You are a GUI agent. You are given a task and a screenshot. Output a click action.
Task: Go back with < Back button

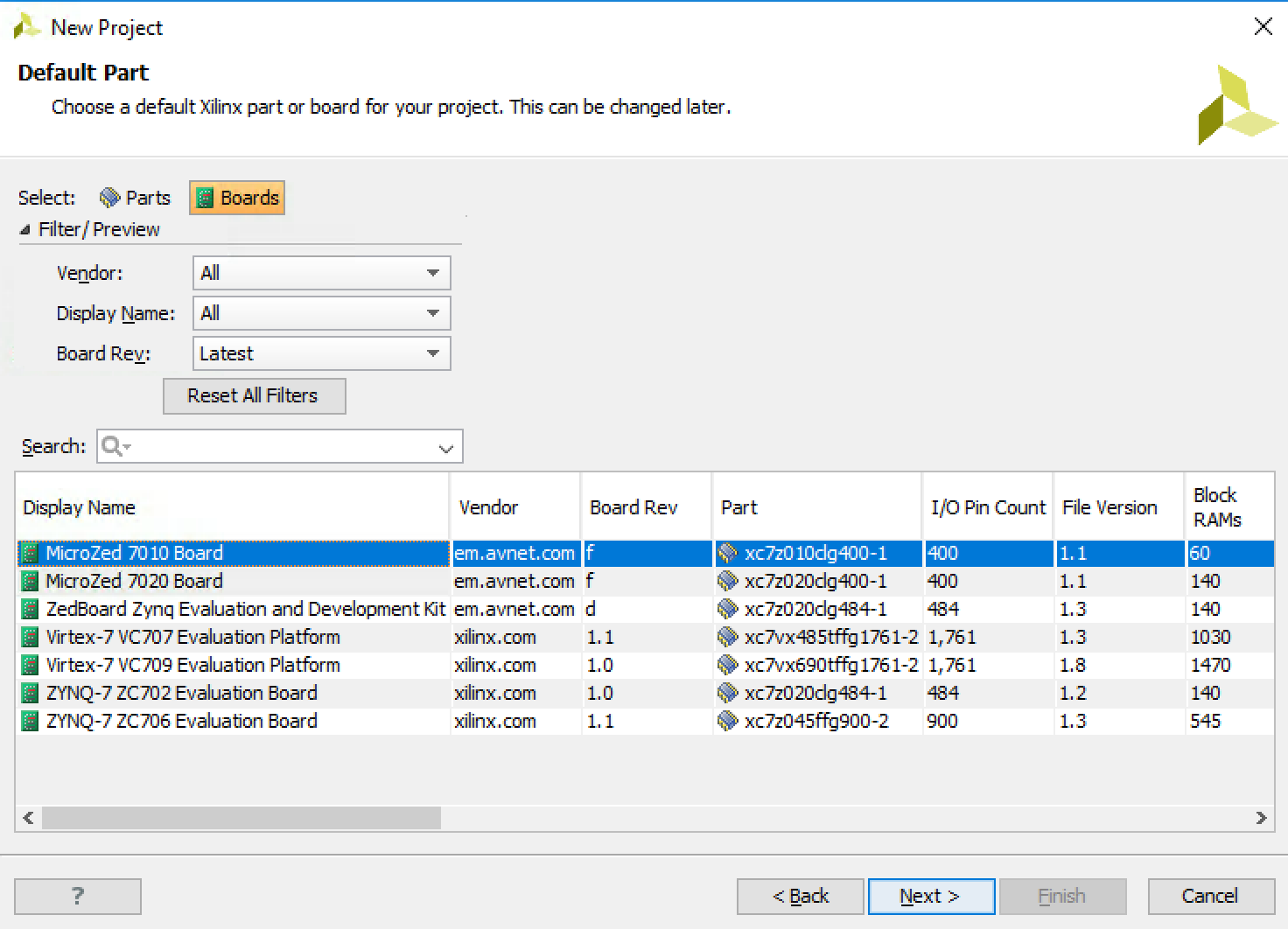[x=800, y=896]
